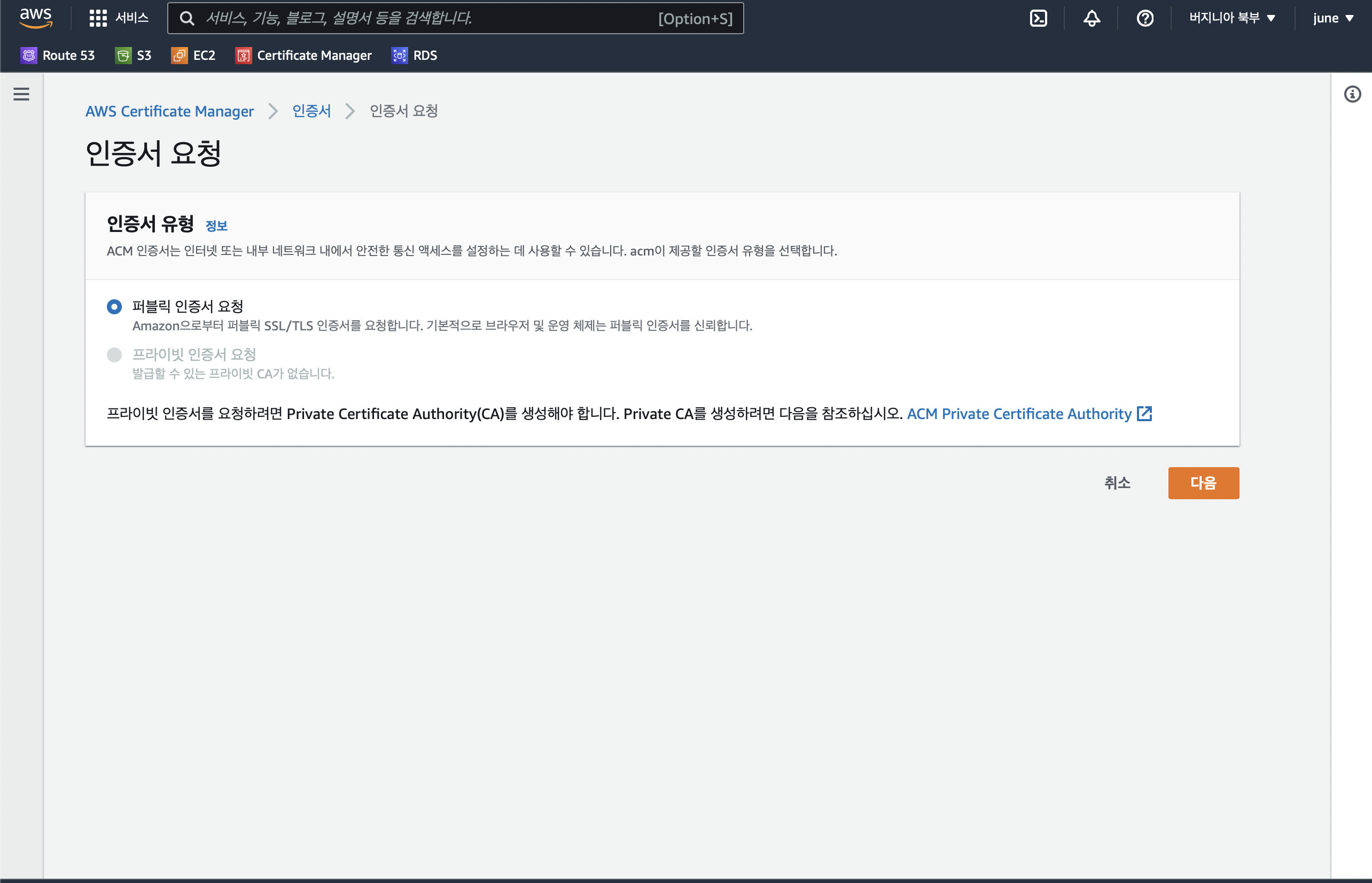
Task: Click the 인증서 요청 page heading
Action: click(153, 153)
